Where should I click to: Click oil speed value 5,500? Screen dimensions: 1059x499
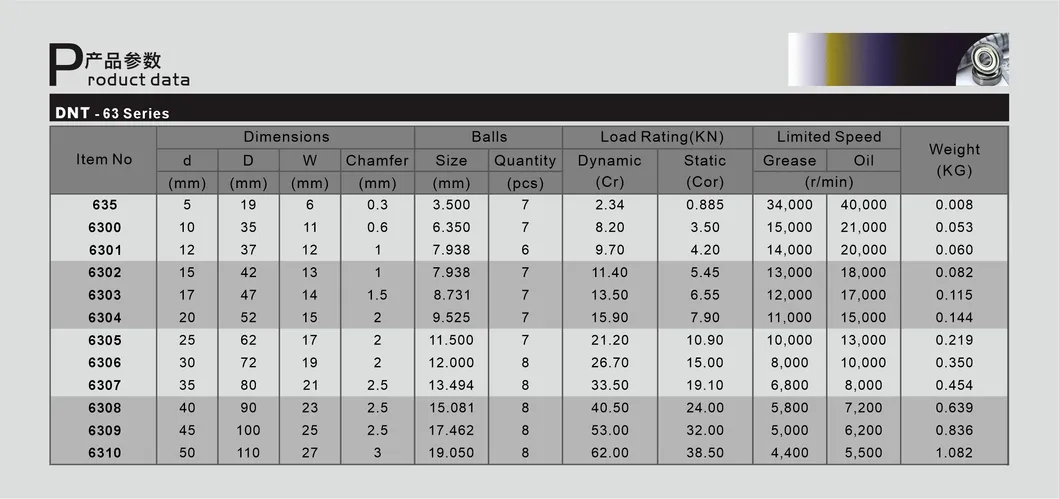(863, 453)
